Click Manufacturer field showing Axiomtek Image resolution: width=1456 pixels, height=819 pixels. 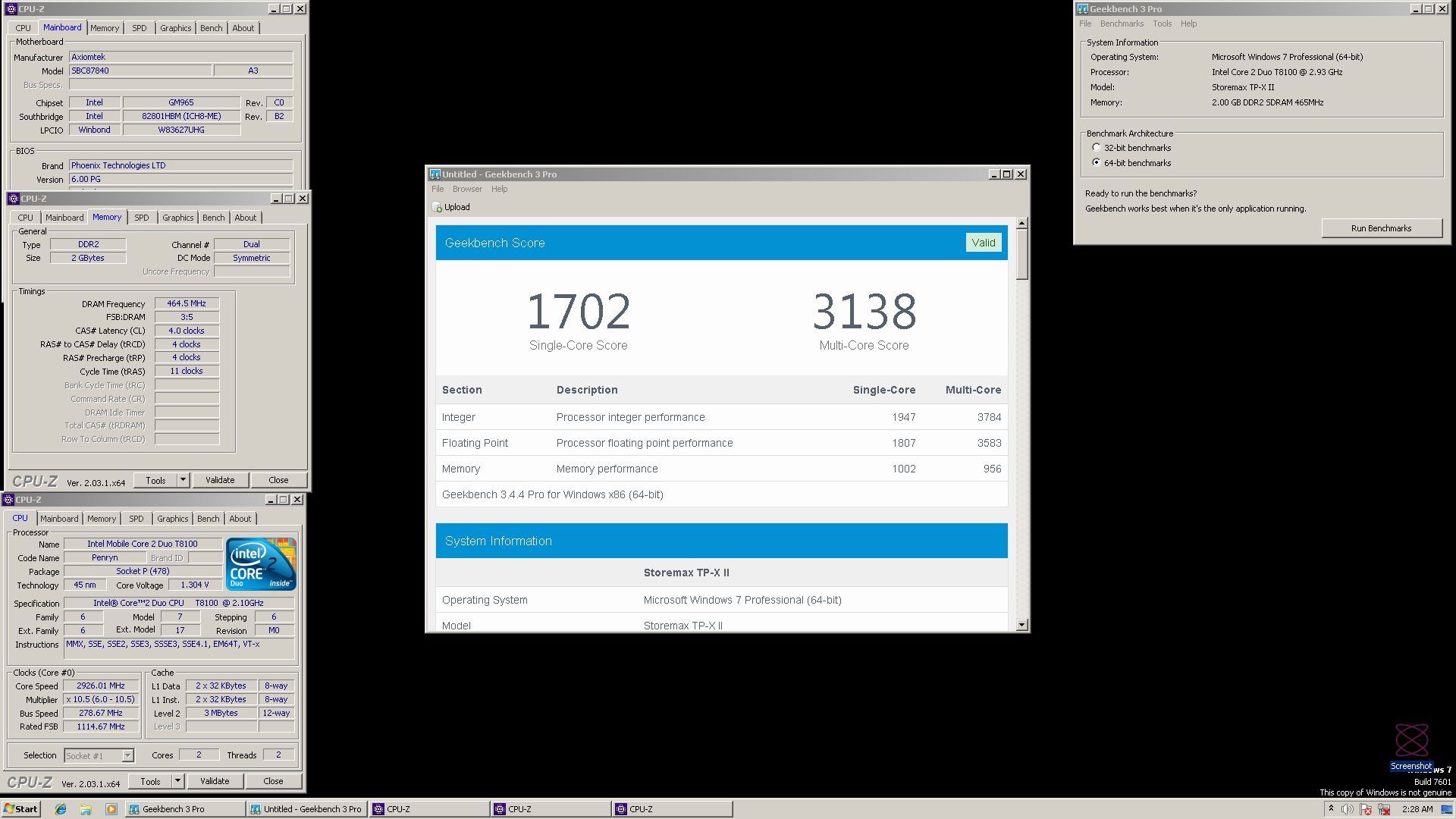click(180, 57)
